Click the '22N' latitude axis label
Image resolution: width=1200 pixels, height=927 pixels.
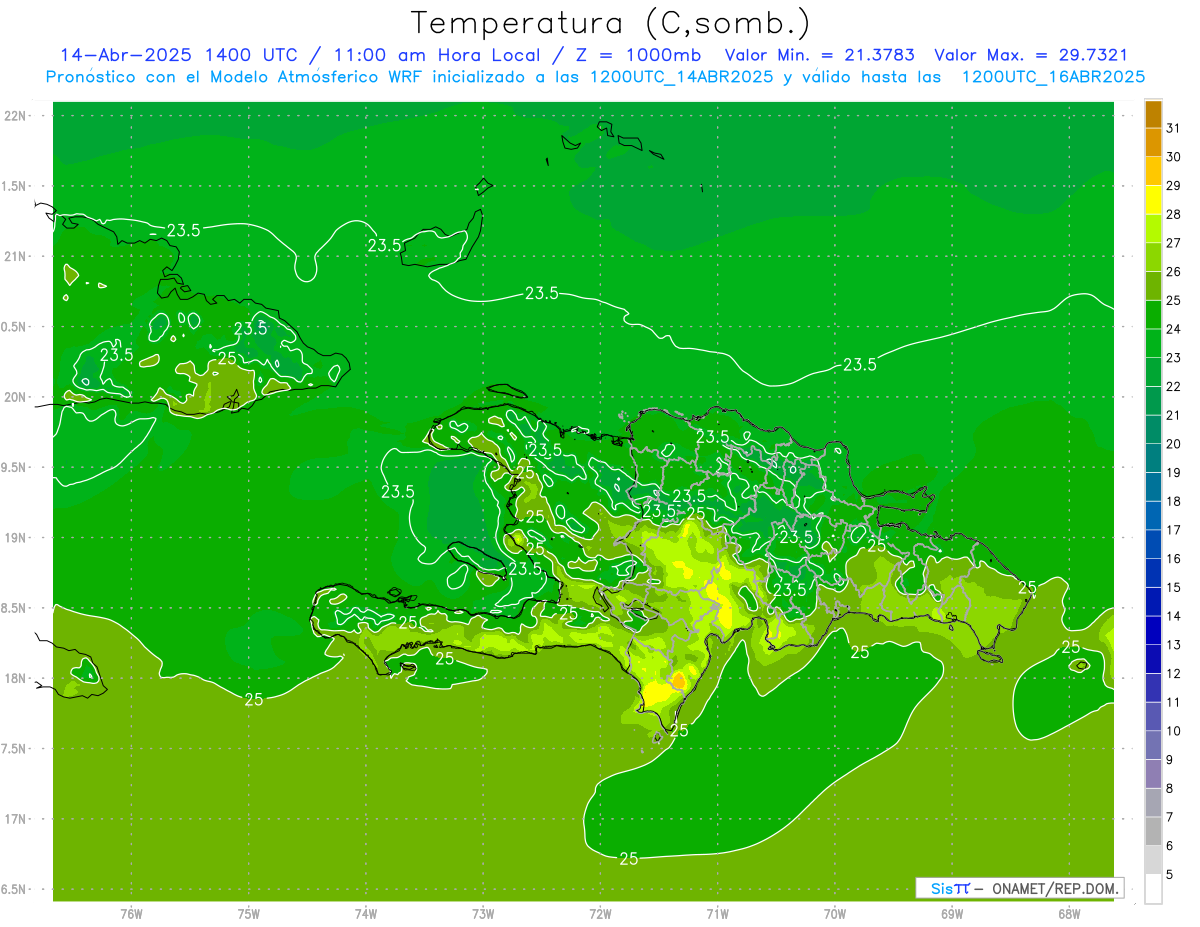[x=15, y=116]
